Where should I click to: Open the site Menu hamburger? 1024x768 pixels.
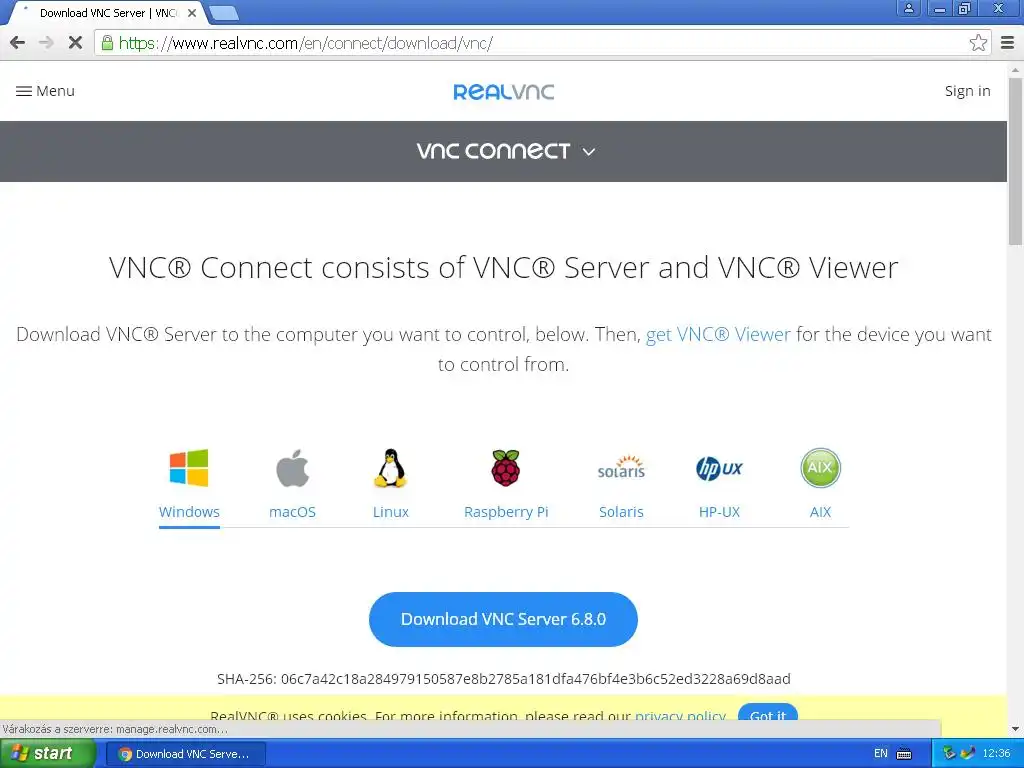pos(45,91)
